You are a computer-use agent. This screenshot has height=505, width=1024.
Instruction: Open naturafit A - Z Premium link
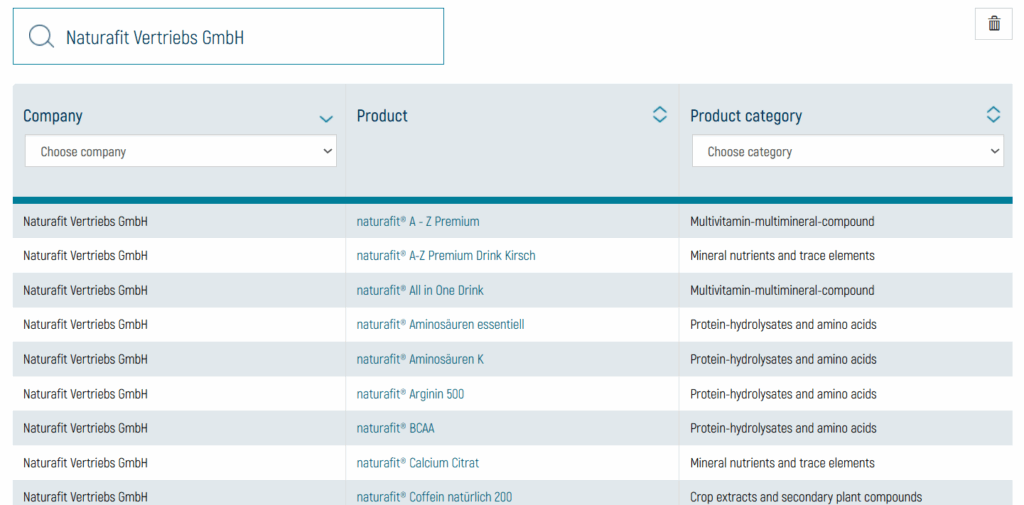pyautogui.click(x=418, y=221)
